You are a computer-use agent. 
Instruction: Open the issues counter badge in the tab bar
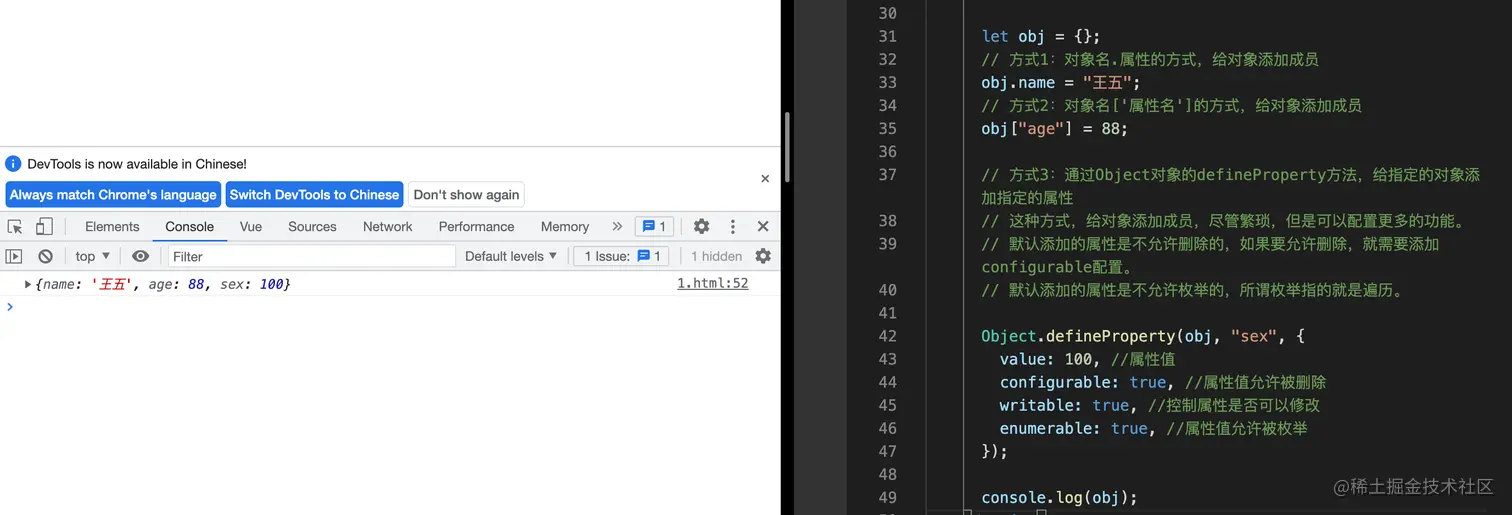coord(654,227)
